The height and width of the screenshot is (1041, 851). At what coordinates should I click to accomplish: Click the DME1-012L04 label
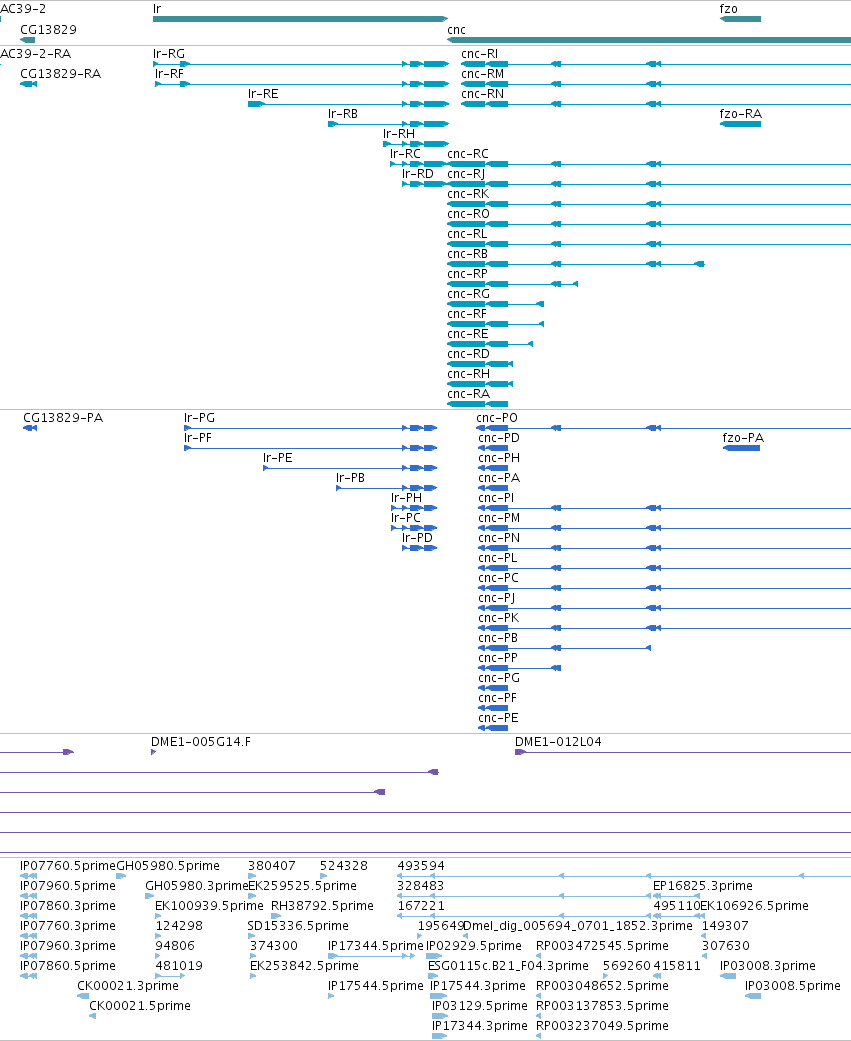[x=558, y=742]
